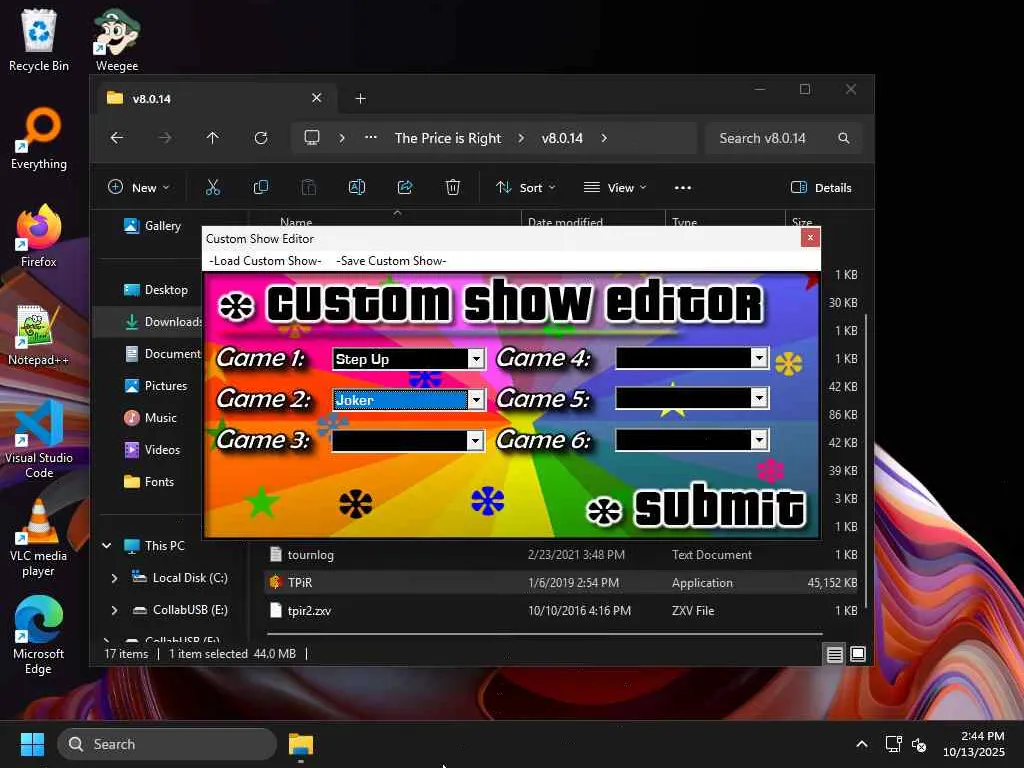Expand chevron after v8.0.14 breadcrumb
Viewport: 1024px width, 768px height.
point(604,138)
